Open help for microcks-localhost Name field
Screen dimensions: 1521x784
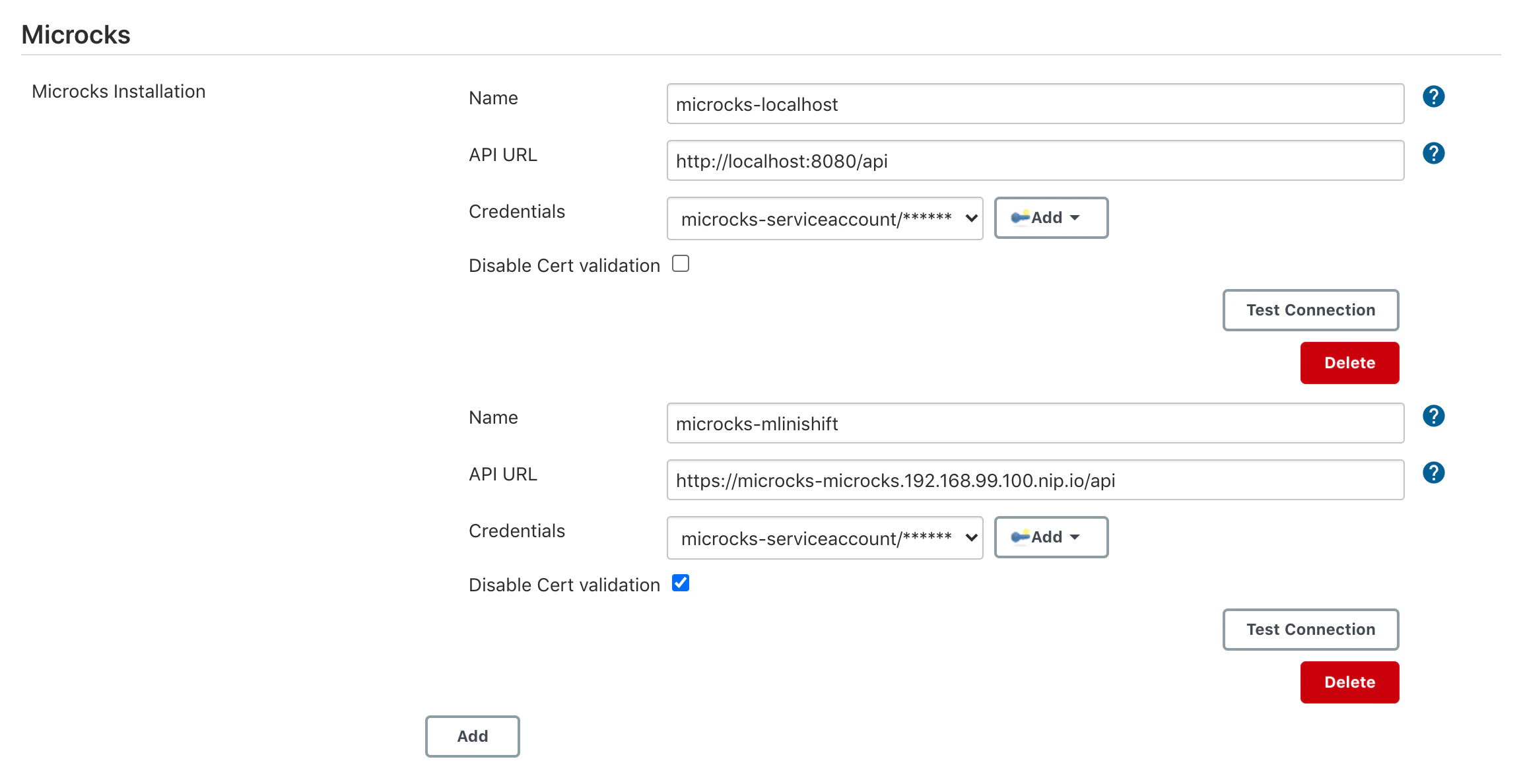click(1433, 97)
